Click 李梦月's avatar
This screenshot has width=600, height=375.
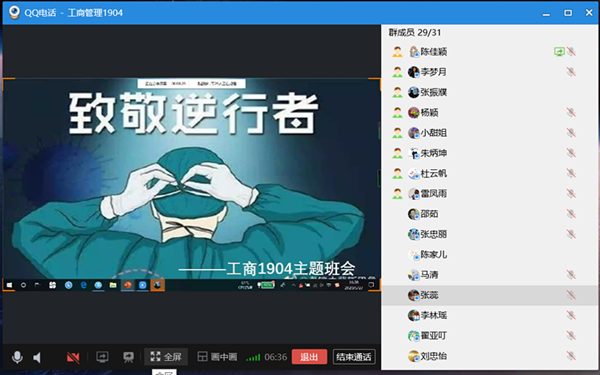pos(413,72)
